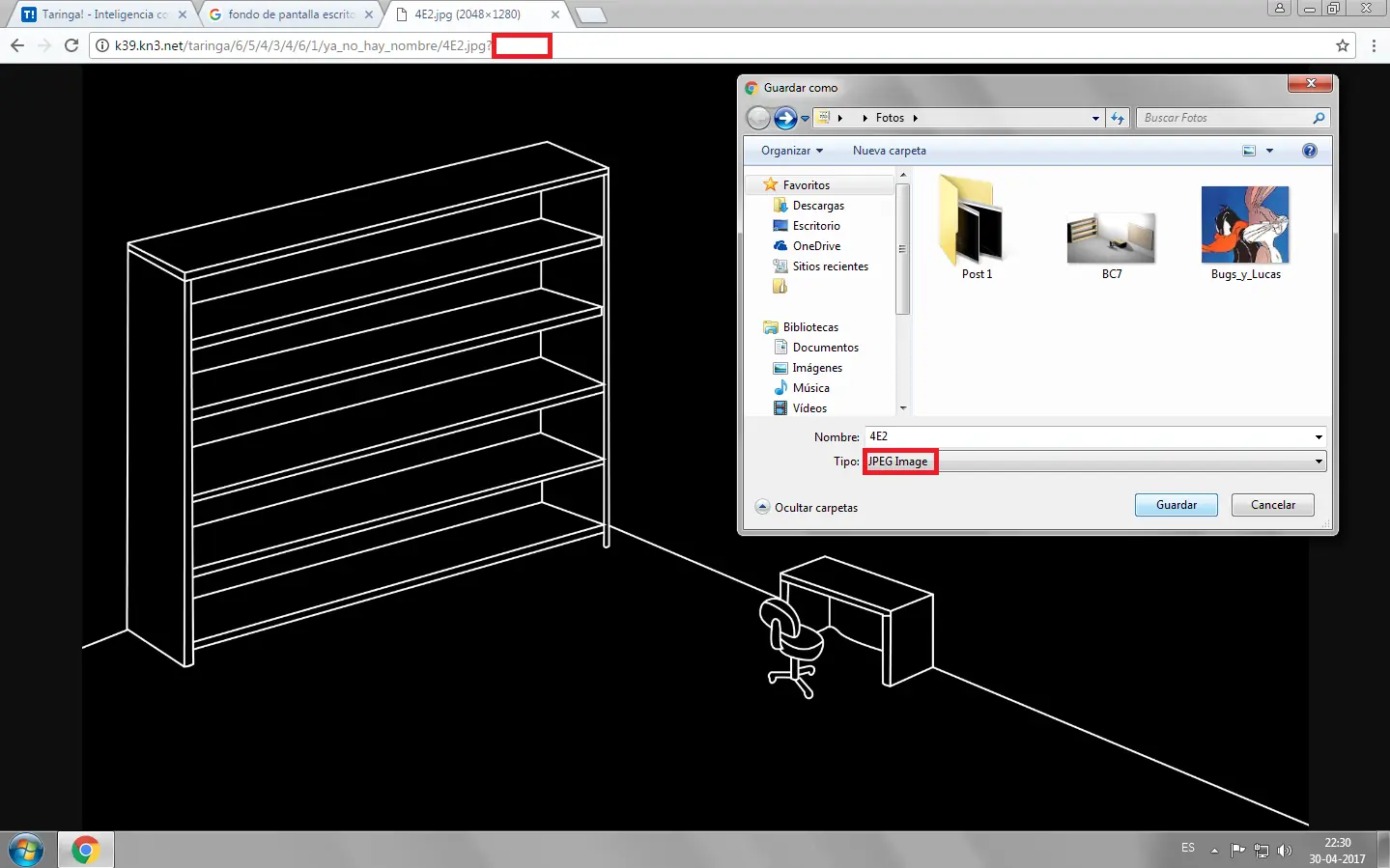Close the fondo de pantalla tab
This screenshot has width=1390, height=868.
[x=369, y=14]
